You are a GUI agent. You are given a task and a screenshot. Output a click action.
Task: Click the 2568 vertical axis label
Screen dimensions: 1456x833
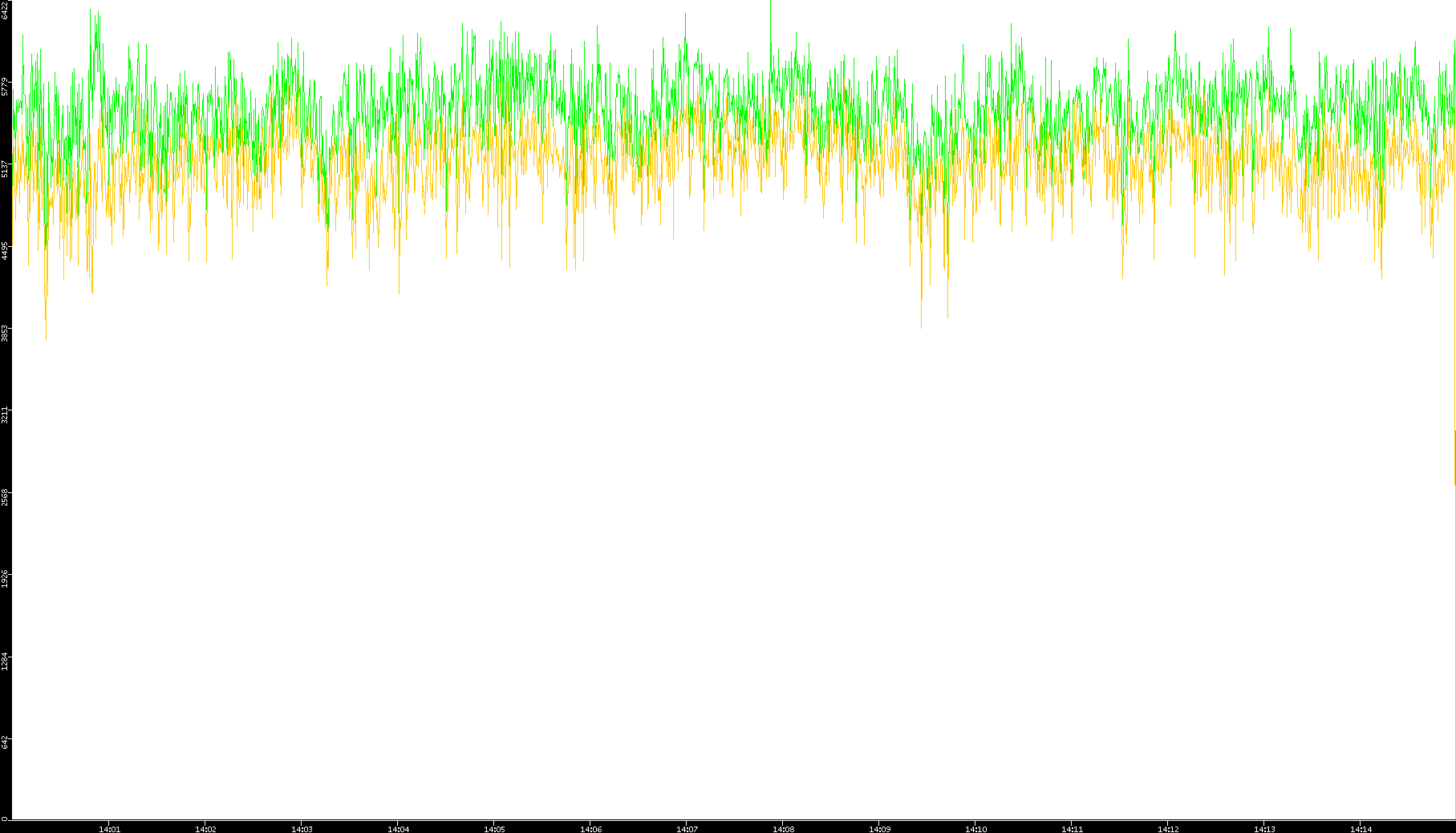point(5,497)
